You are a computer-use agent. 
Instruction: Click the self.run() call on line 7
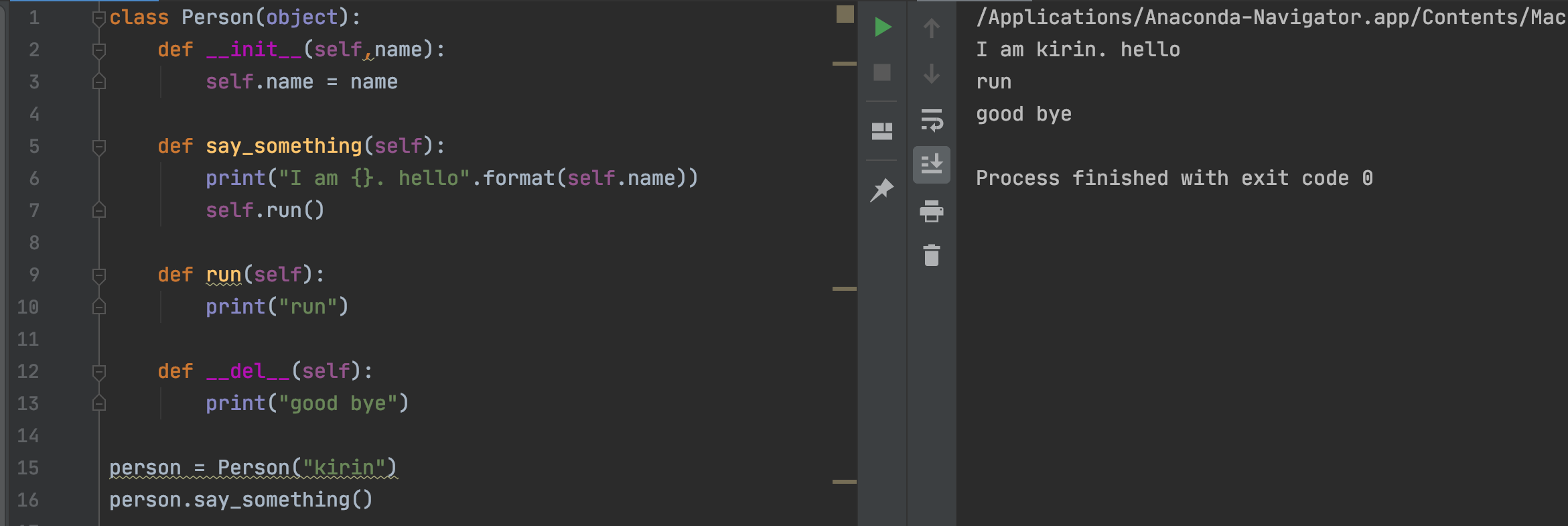tap(265, 210)
